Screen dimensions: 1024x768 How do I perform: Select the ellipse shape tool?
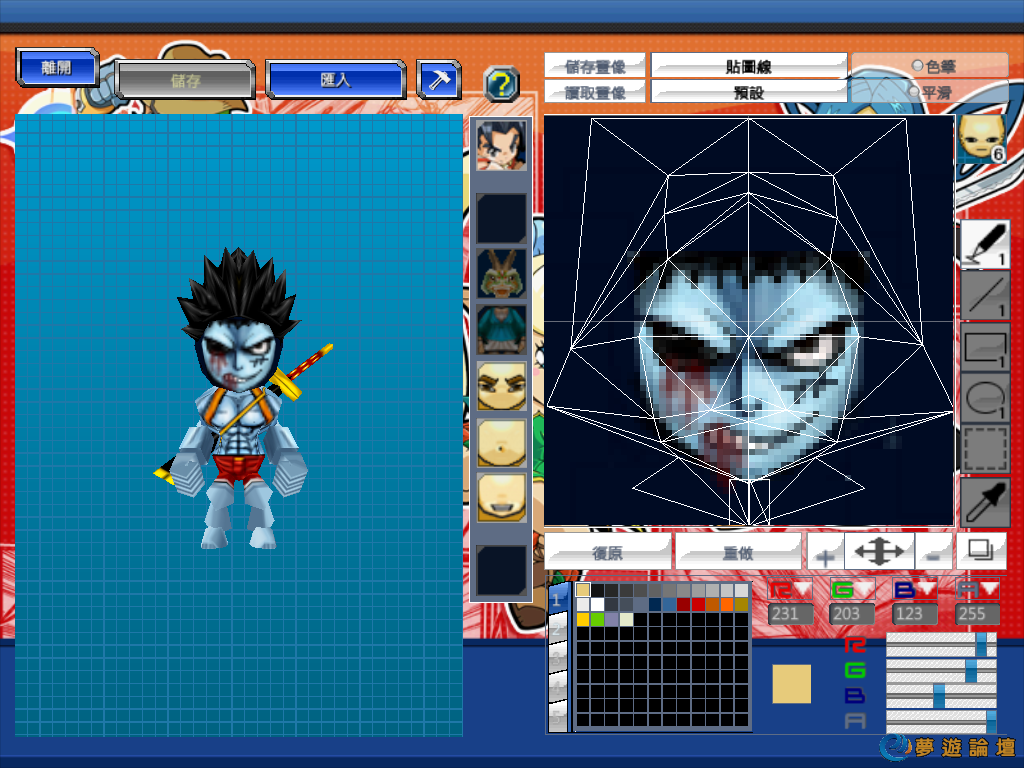pyautogui.click(x=985, y=397)
